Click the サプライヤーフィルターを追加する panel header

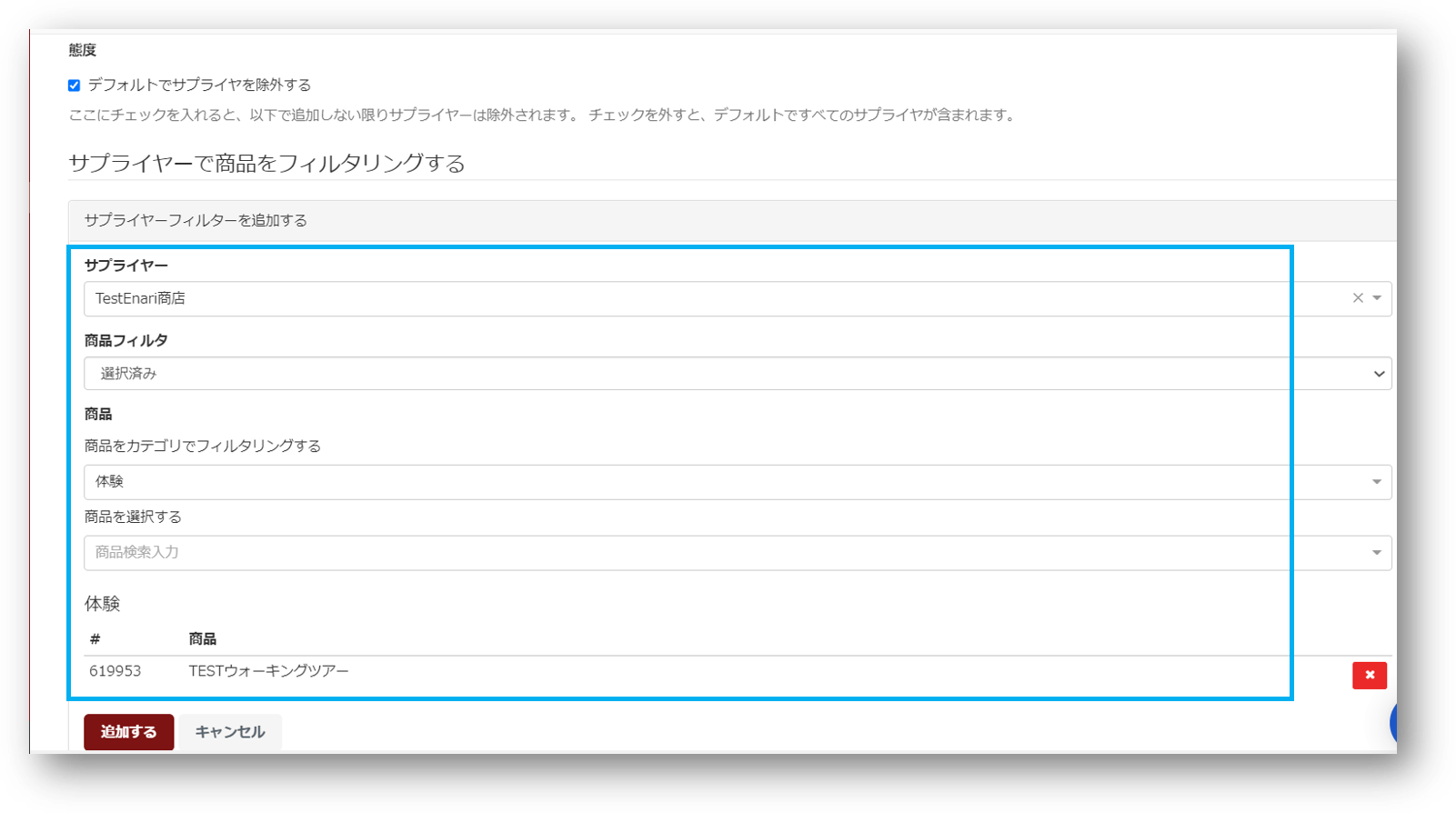[196, 221]
